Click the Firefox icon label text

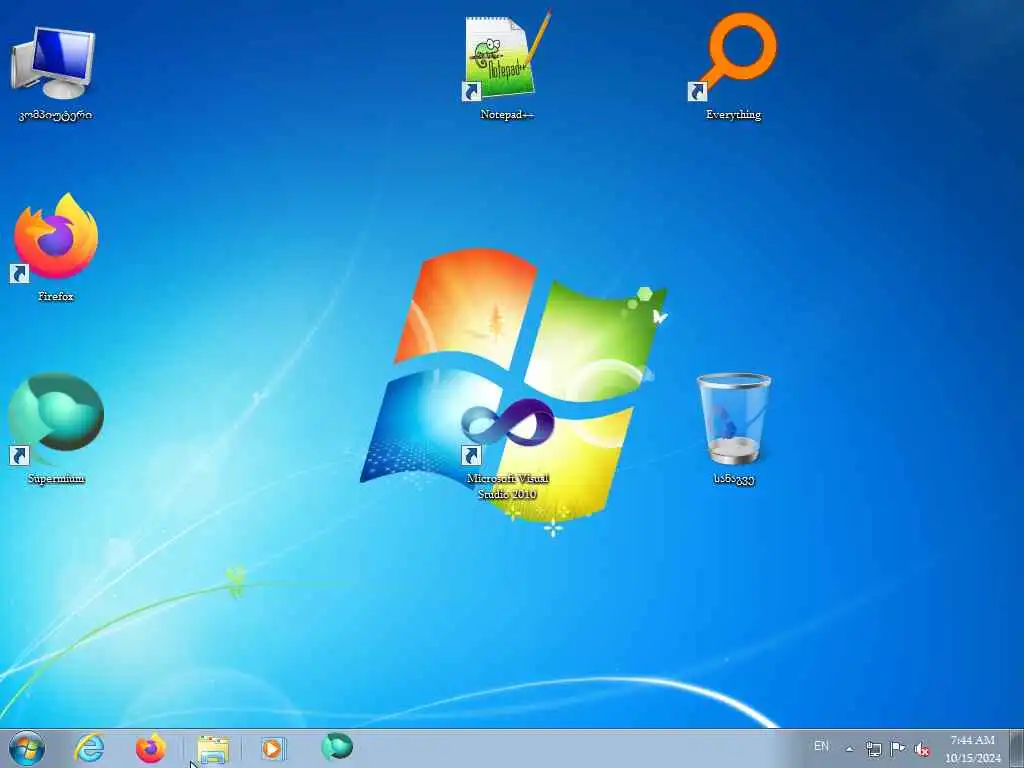click(56, 296)
